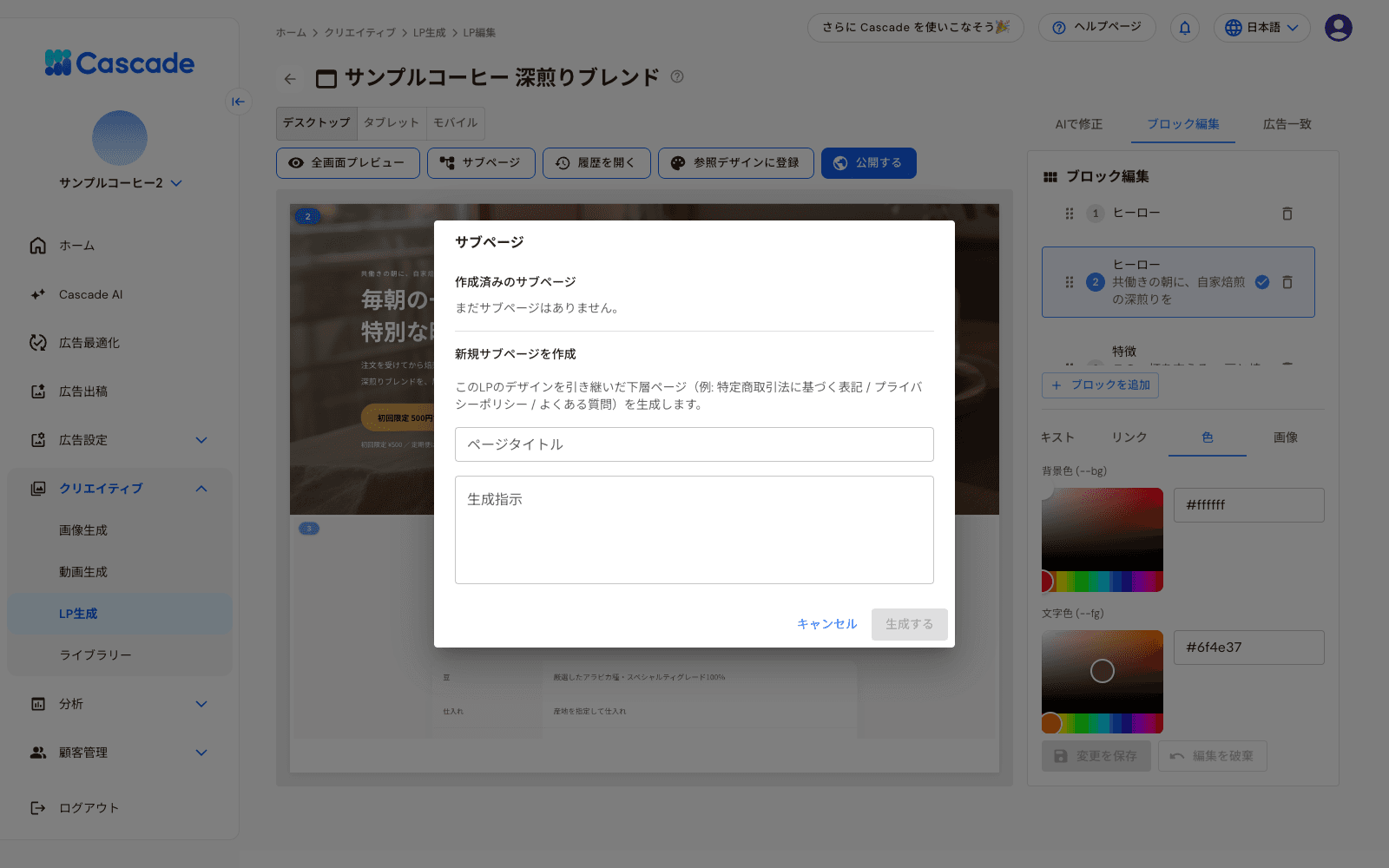This screenshot has height=868, width=1389.
Task: Collapse the sidebar with the arrow toggle
Action: (x=238, y=102)
